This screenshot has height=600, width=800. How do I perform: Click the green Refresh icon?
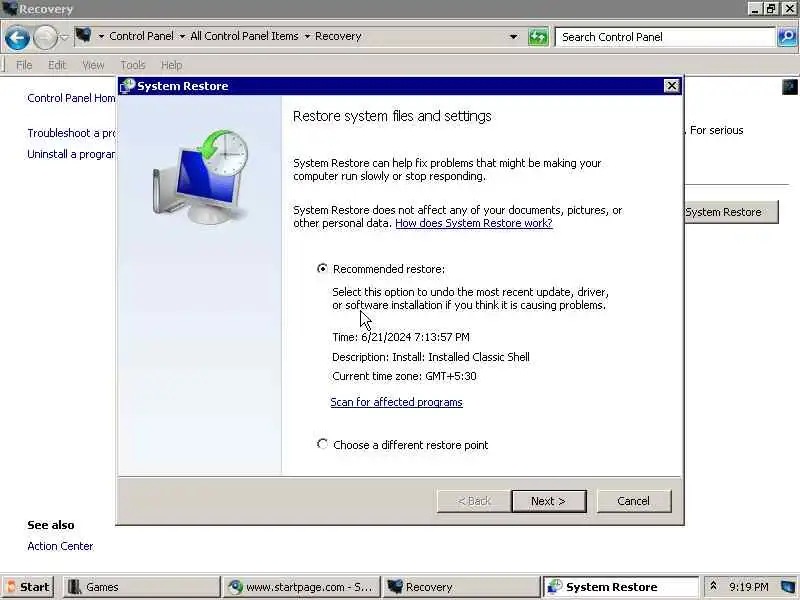click(x=538, y=37)
